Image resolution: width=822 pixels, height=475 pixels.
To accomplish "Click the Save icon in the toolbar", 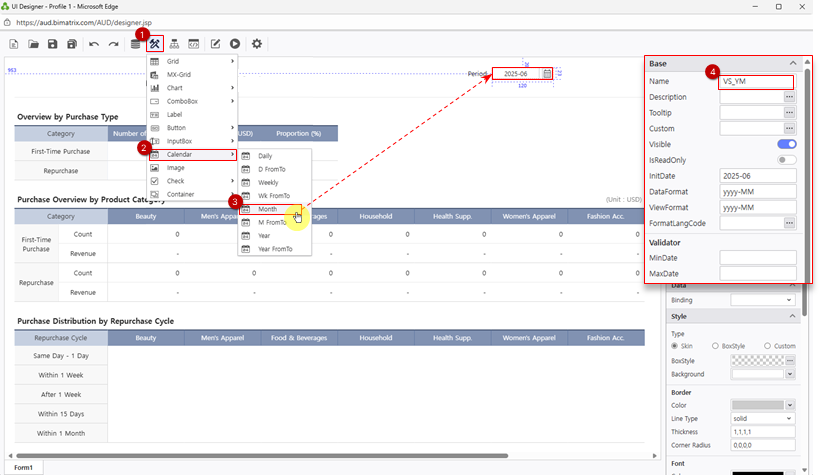I will tap(53, 44).
